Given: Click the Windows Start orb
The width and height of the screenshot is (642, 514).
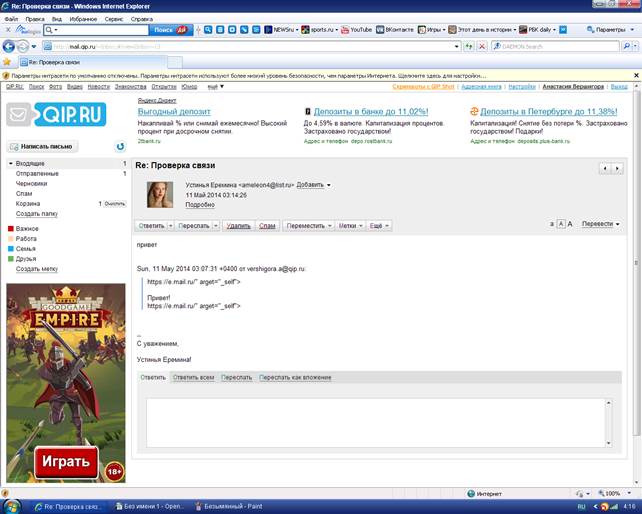Looking at the screenshot, I should pyautogui.click(x=11, y=507).
